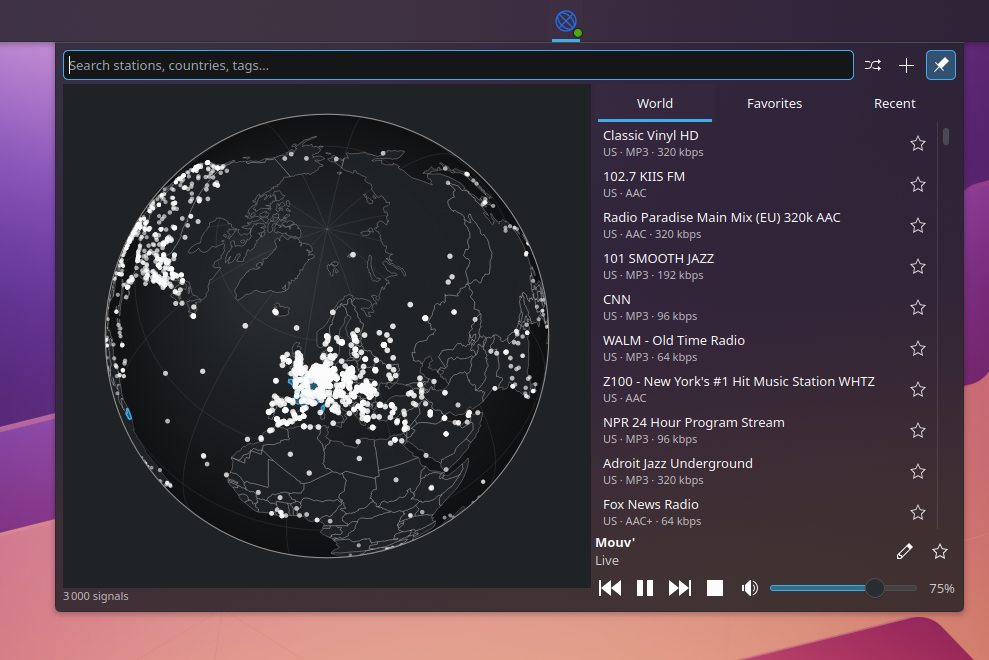Pause the live playback
Viewport: 989px width, 660px height.
645,588
